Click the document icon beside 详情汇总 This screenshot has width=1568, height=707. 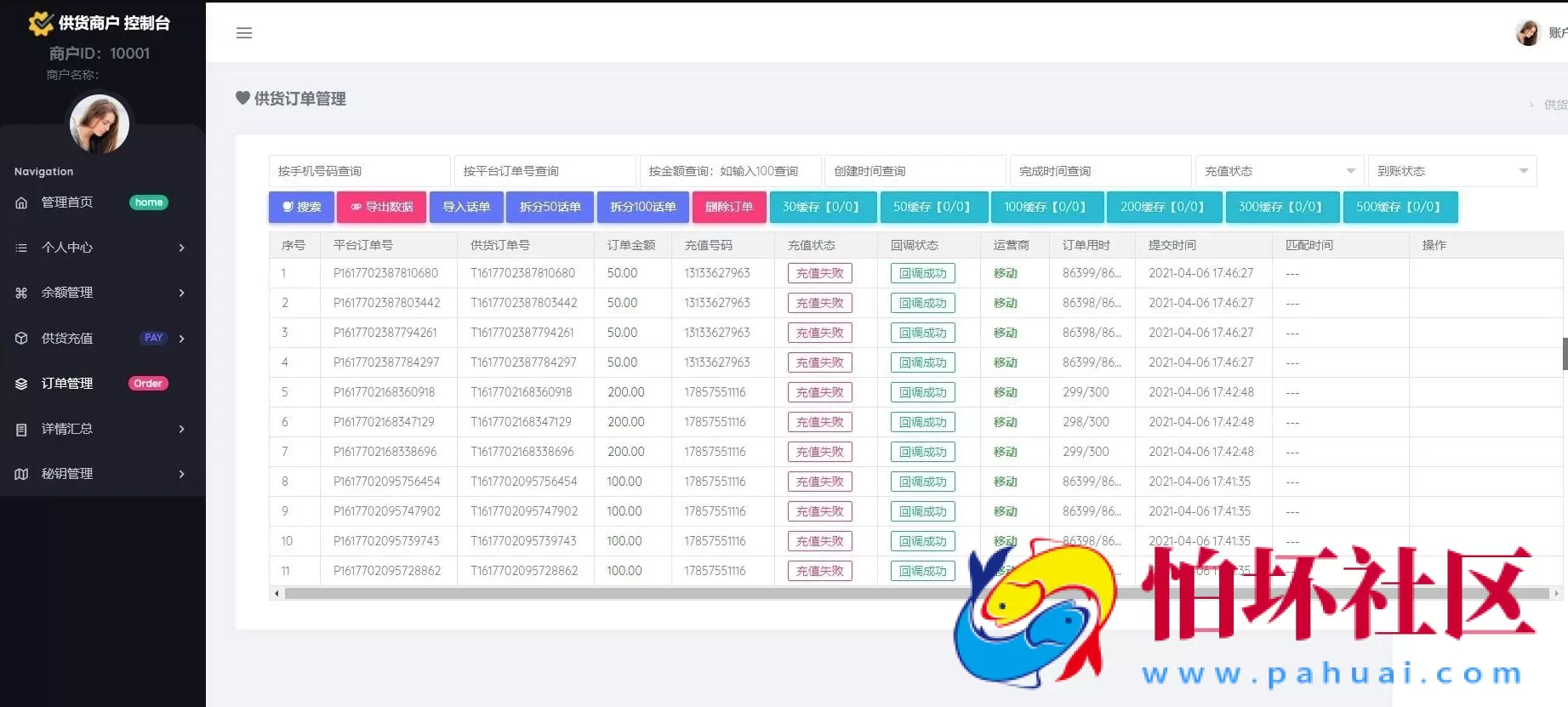(x=22, y=429)
